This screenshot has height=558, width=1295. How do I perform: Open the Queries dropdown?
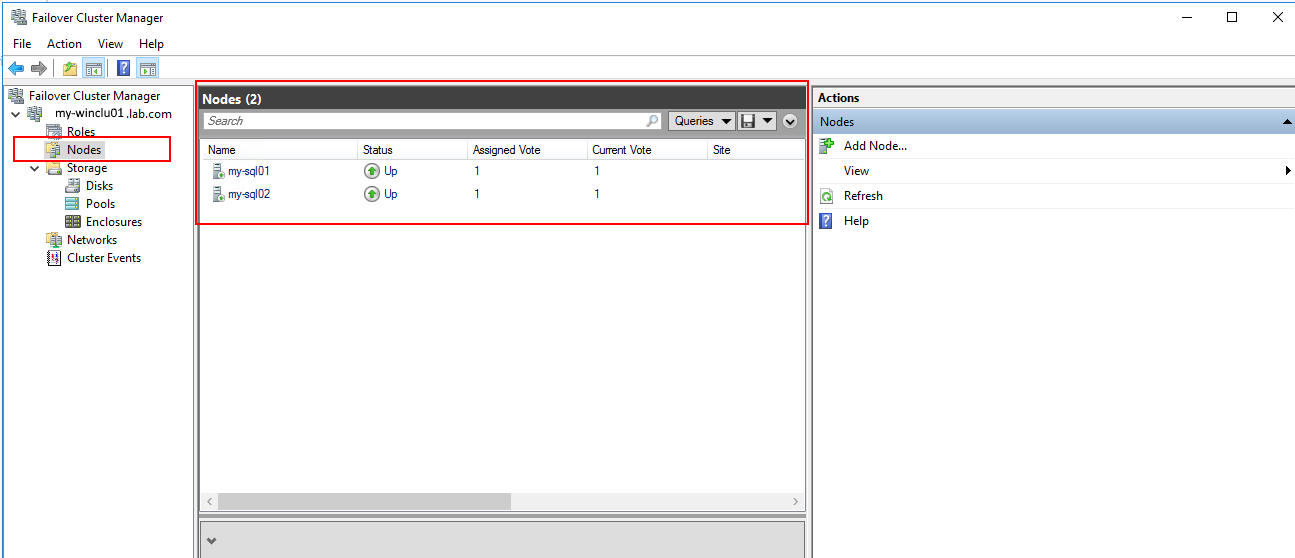click(x=702, y=121)
